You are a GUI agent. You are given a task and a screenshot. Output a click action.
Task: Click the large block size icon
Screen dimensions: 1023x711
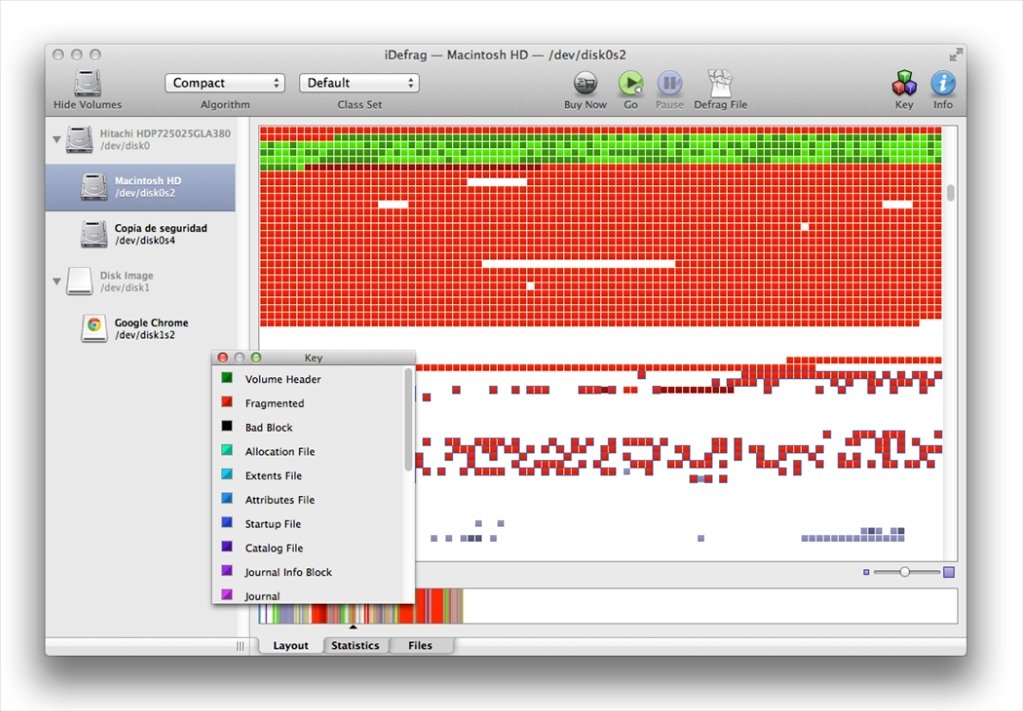(x=949, y=572)
